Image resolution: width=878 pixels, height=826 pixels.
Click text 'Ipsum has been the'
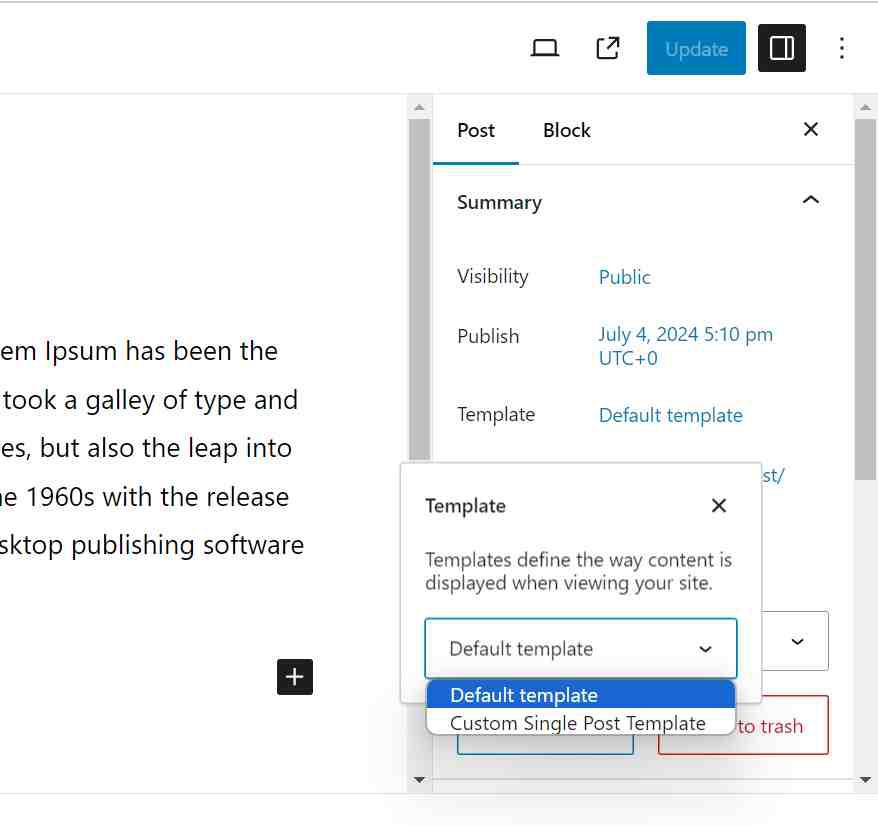pyautogui.click(x=161, y=351)
